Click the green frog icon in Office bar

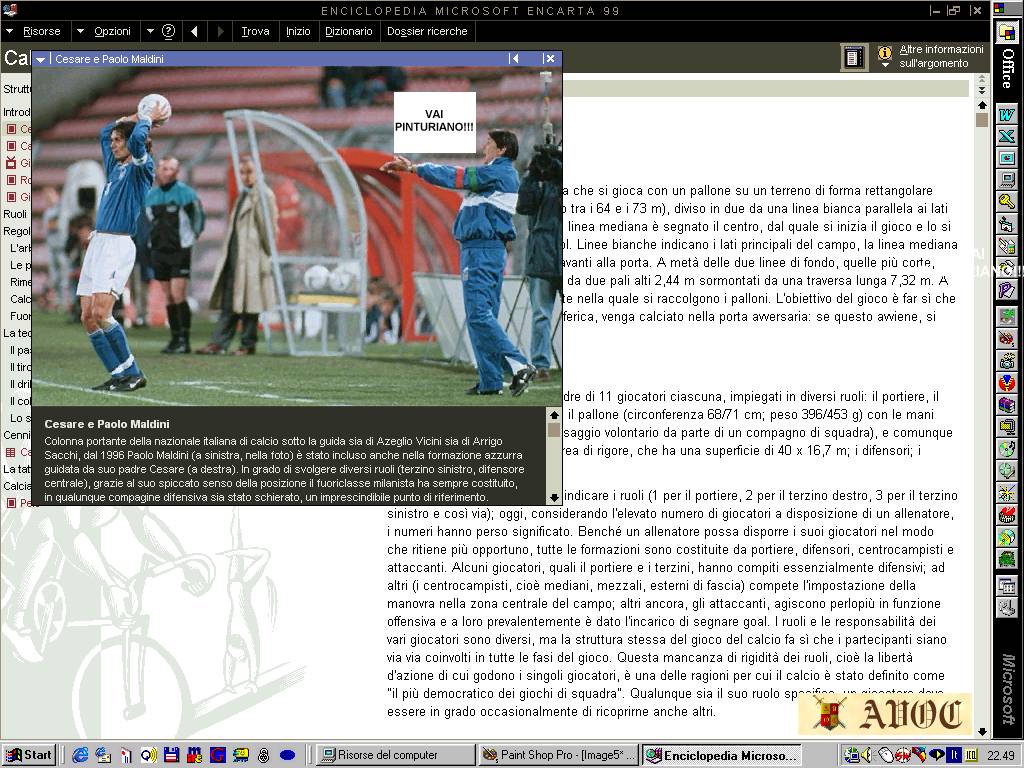(x=1006, y=559)
